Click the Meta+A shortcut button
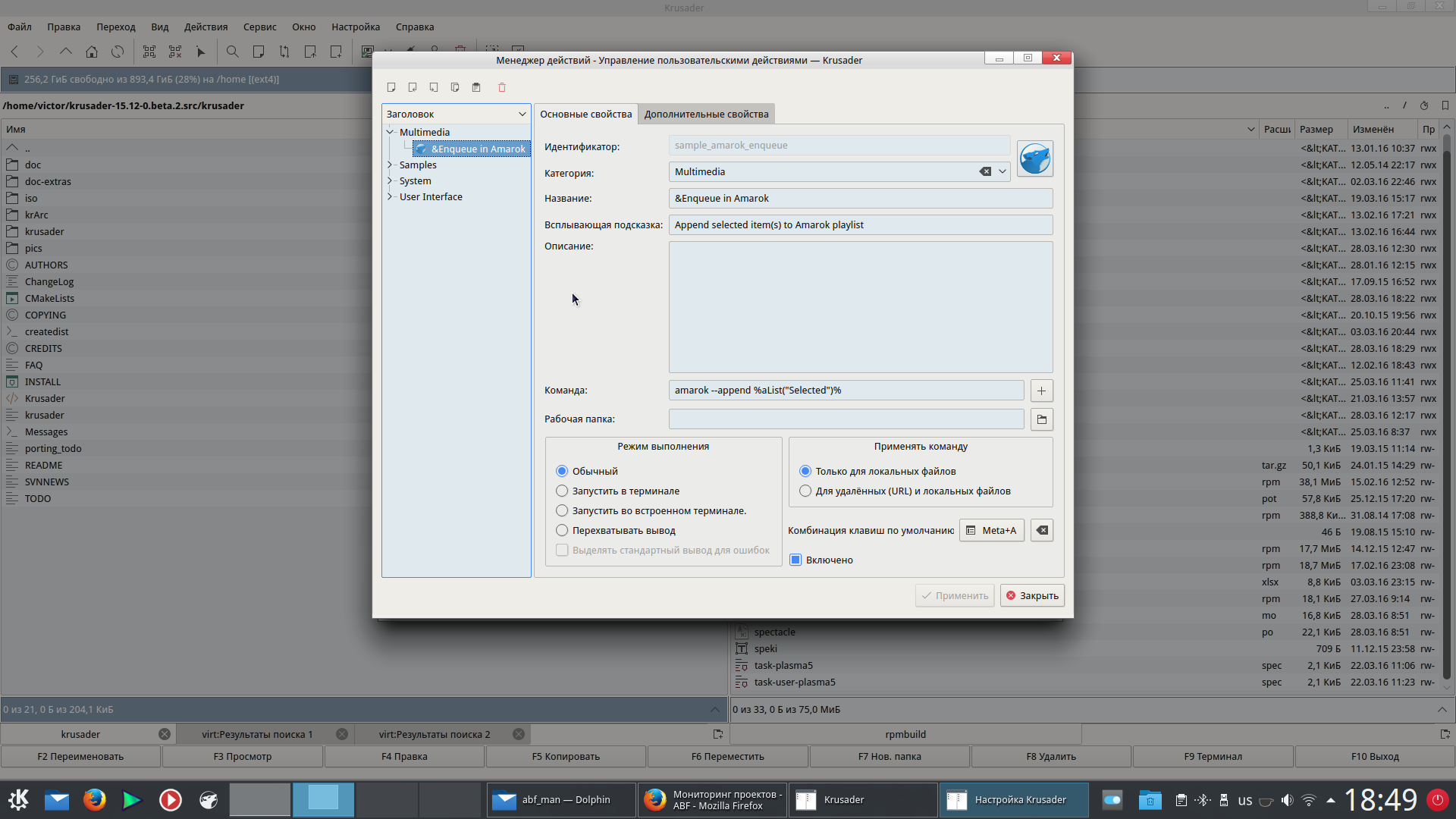 click(992, 531)
